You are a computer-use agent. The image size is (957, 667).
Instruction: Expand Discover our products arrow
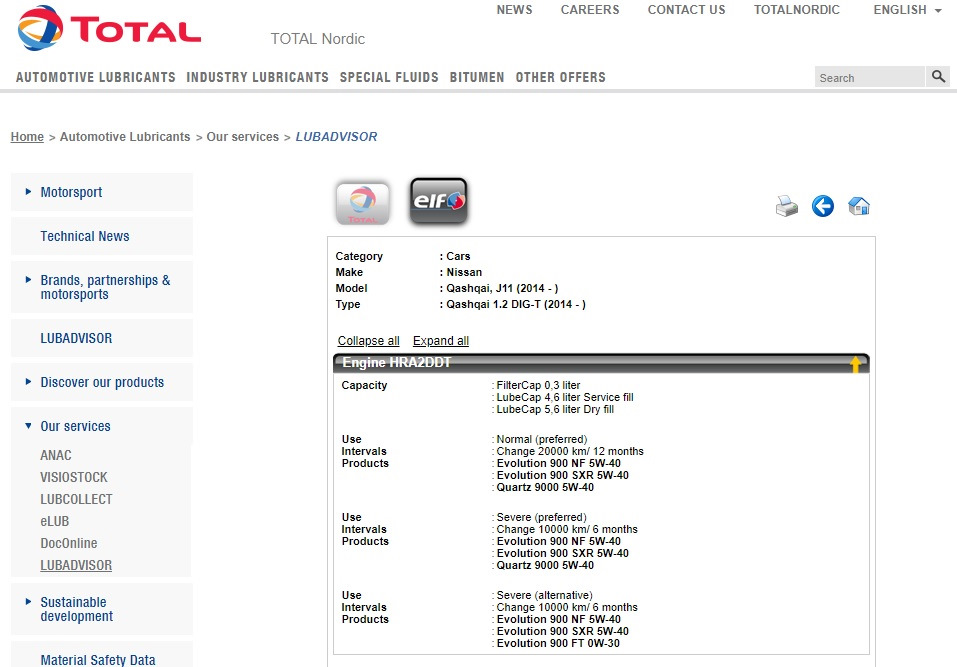click(x=28, y=381)
